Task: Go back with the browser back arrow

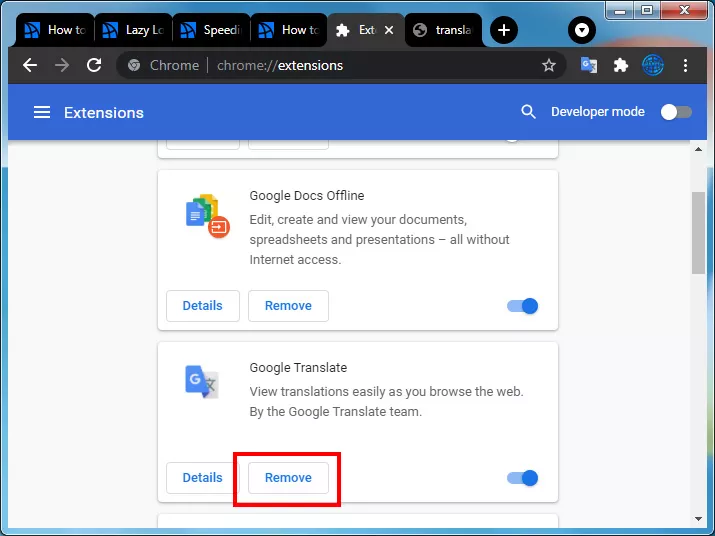Action: [30, 65]
